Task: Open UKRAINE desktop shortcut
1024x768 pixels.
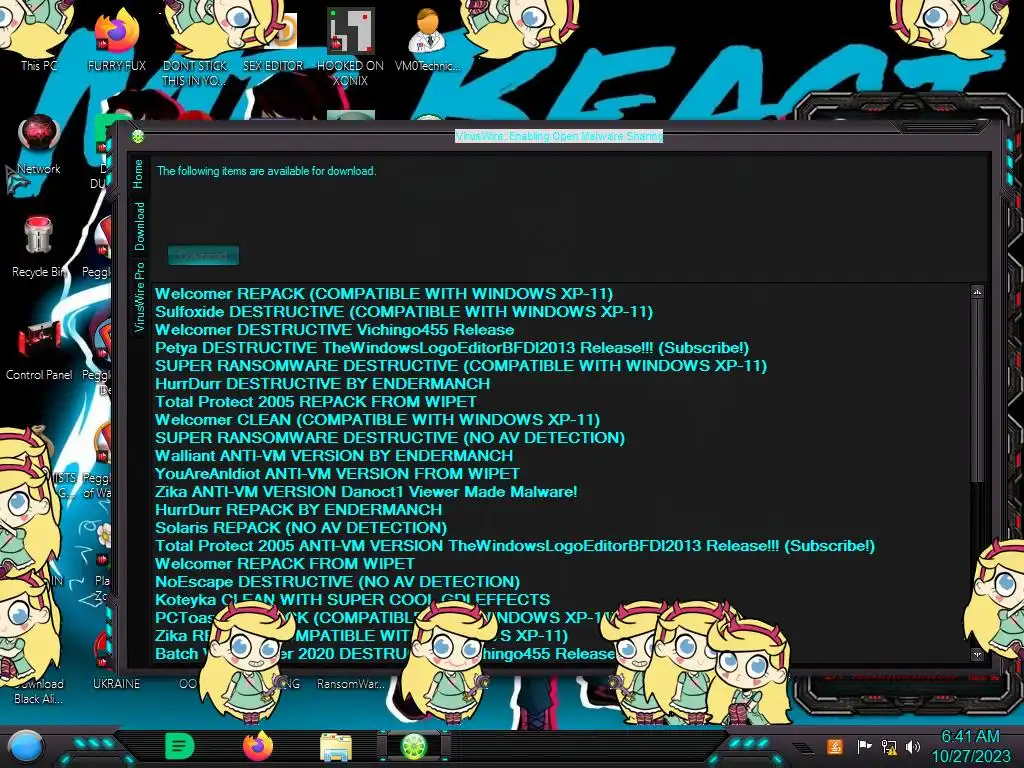Action: click(x=116, y=683)
